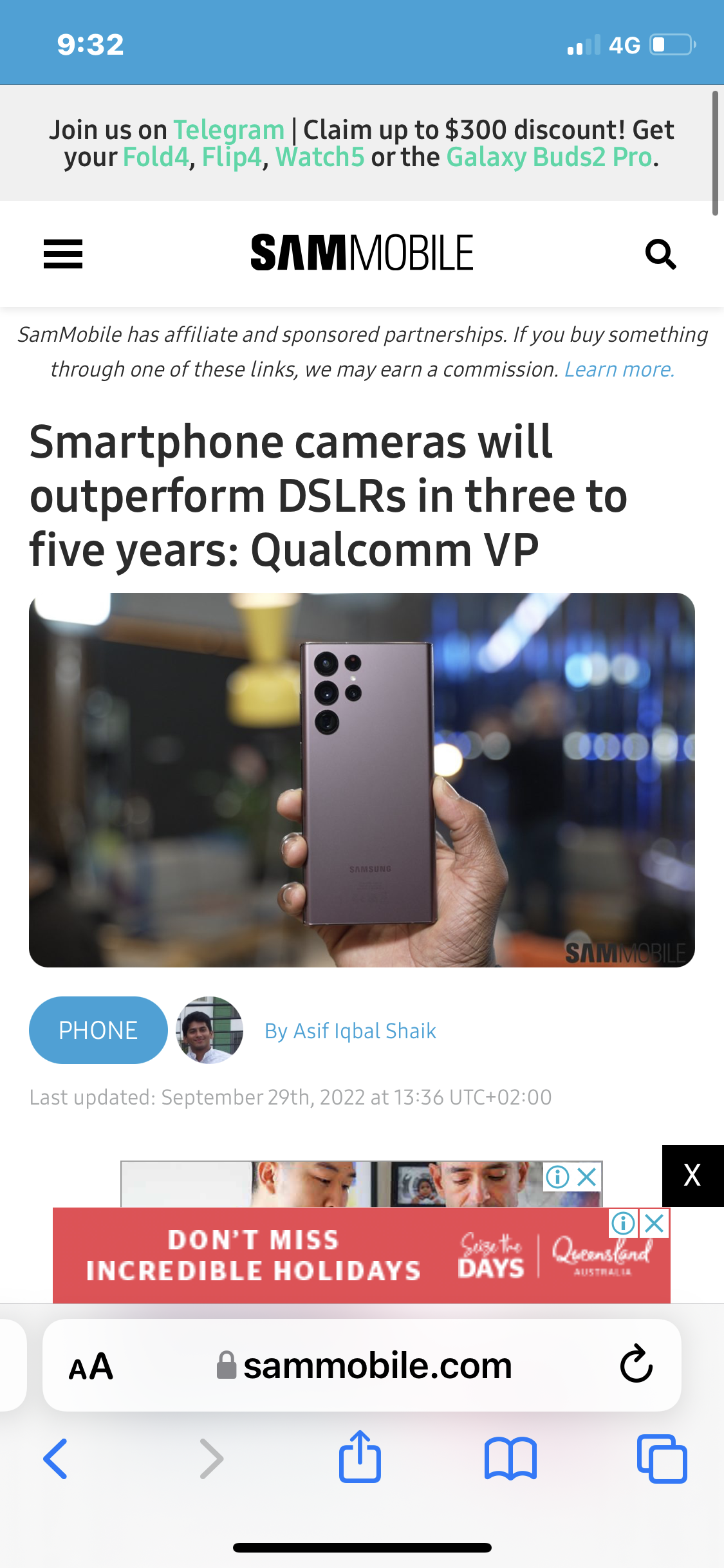The image size is (724, 1568).
Task: Close the black X ad overlay
Action: click(692, 1175)
